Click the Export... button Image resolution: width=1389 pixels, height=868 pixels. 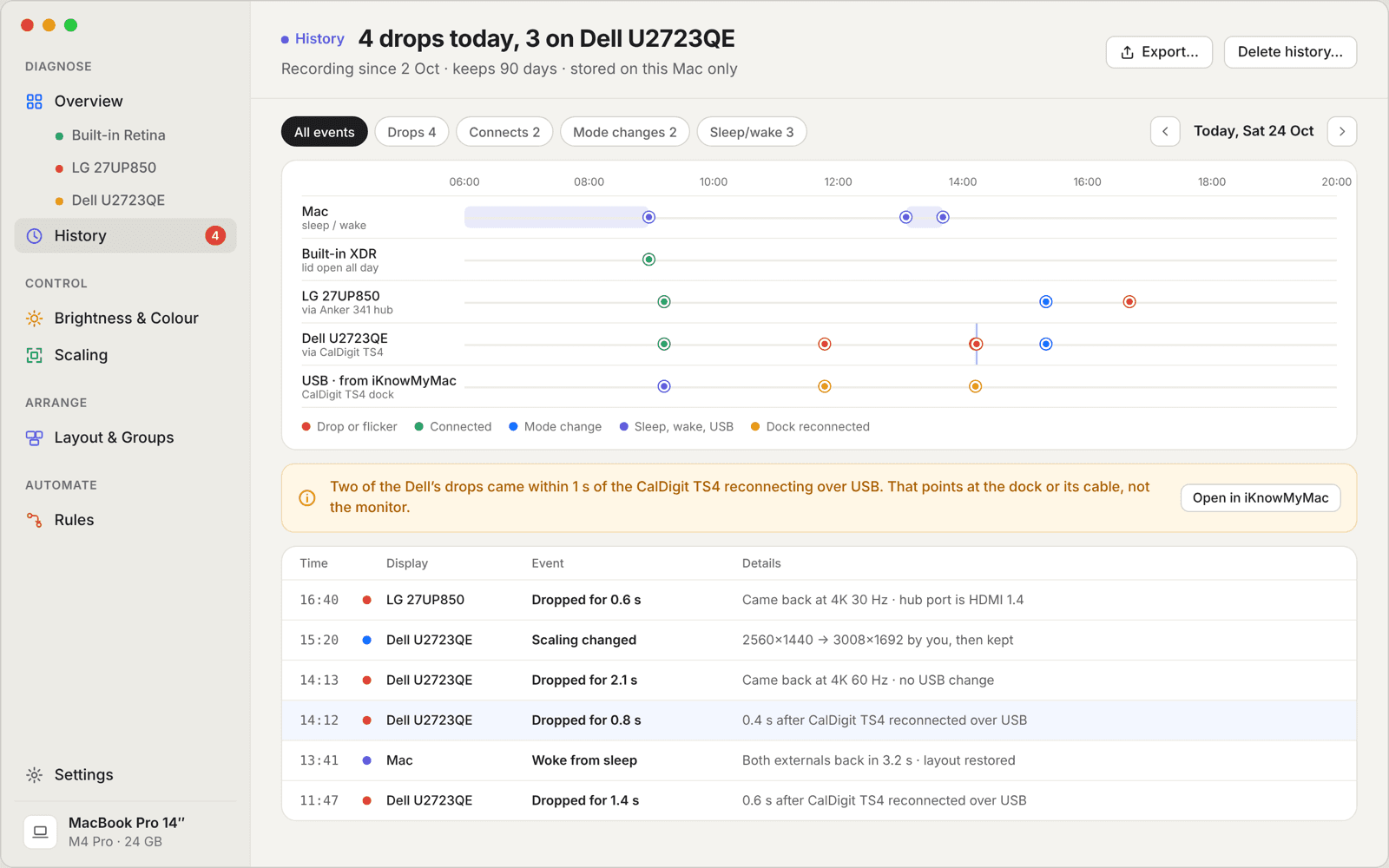click(1159, 52)
